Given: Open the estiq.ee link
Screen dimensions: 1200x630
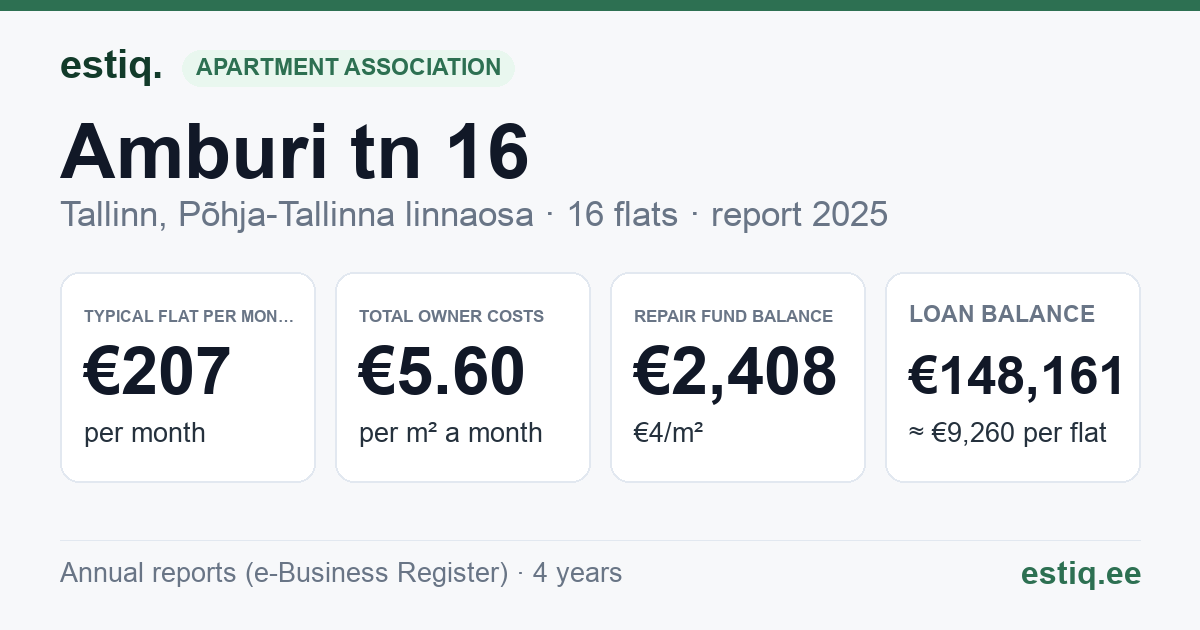Looking at the screenshot, I should point(1080,573).
